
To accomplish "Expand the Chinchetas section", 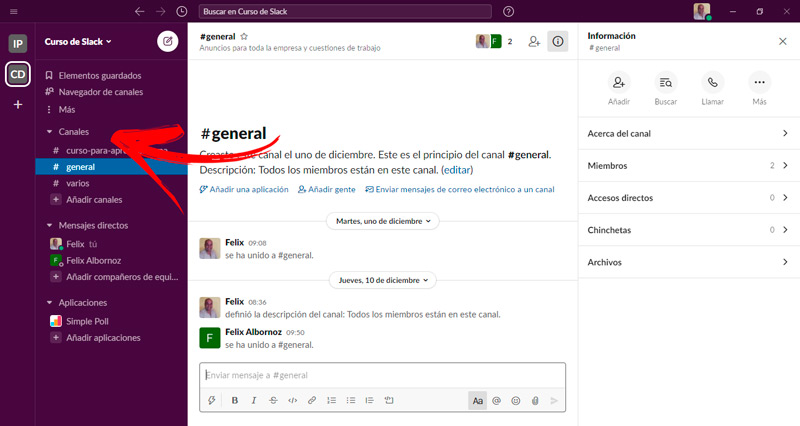I will (x=689, y=230).
